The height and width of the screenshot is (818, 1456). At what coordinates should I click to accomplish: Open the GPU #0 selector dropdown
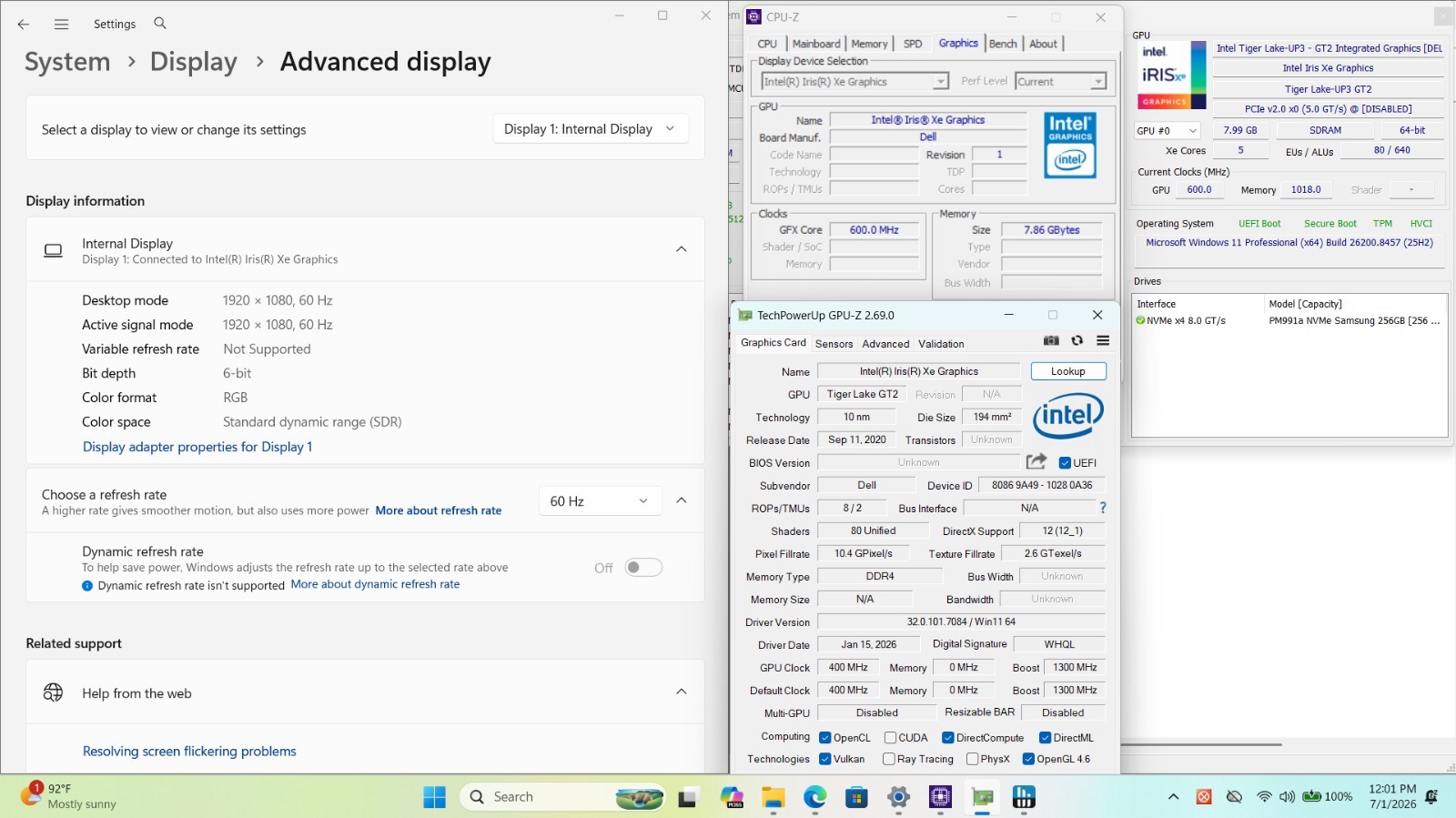pos(1168,130)
